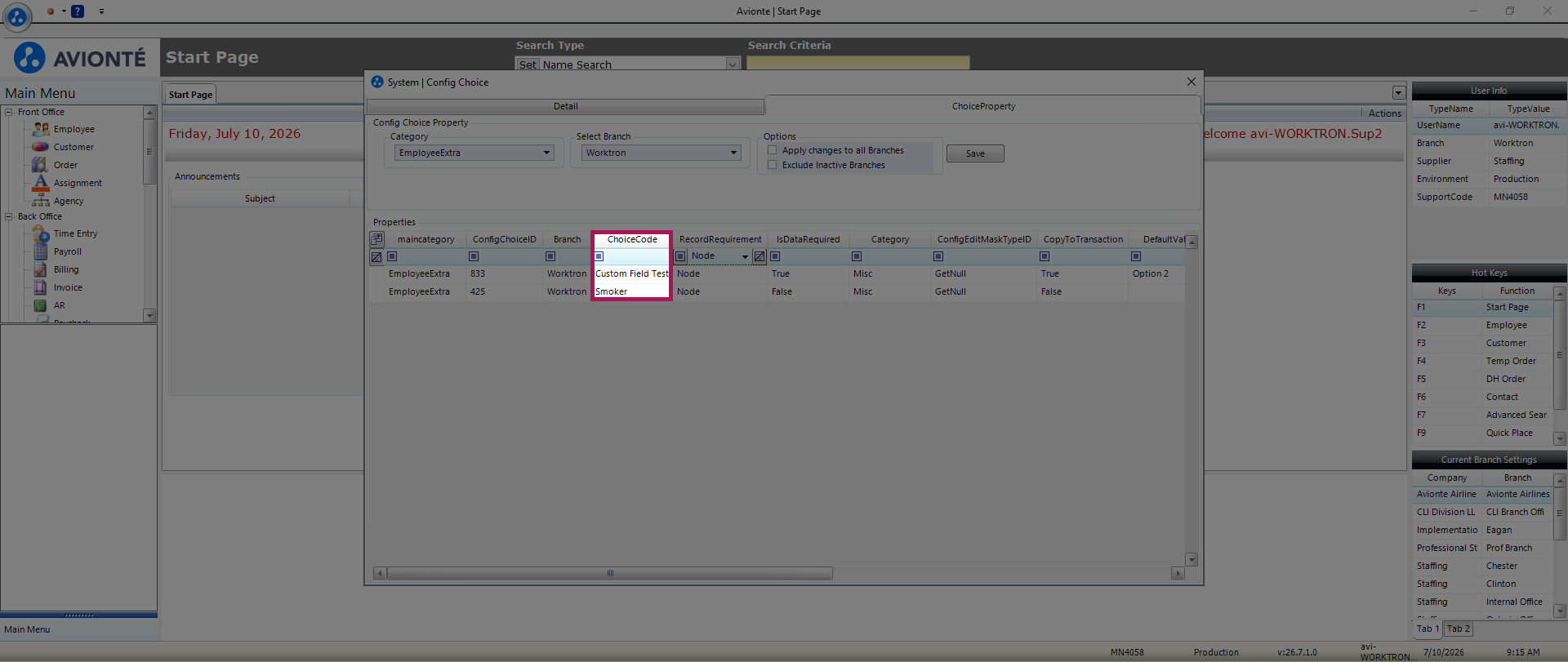
Task: Click the Properties grid horizontal scrollbar thumb
Action: pos(610,573)
